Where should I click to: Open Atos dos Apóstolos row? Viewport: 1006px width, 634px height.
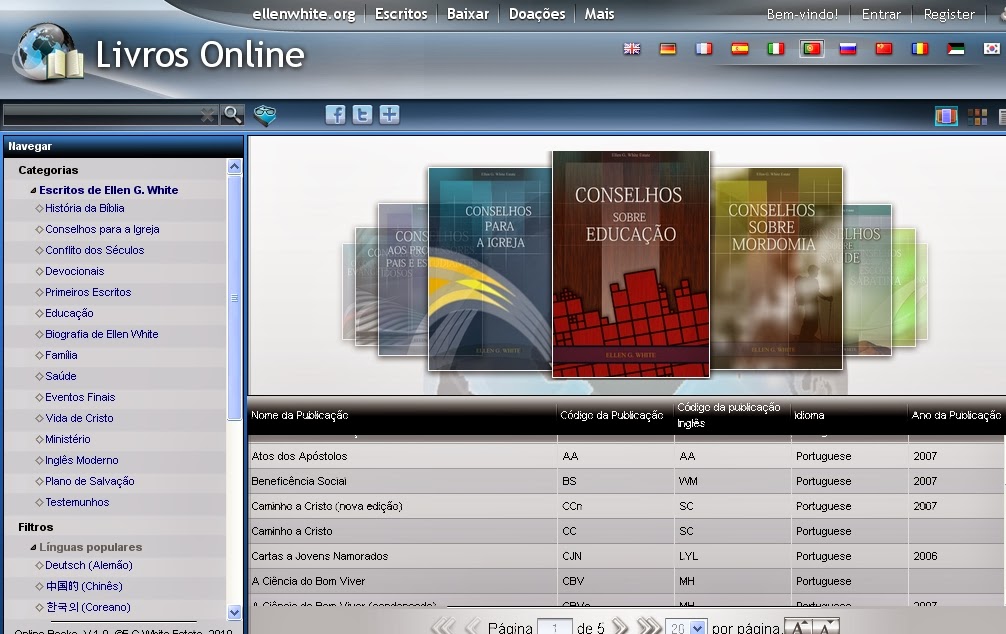coord(626,456)
